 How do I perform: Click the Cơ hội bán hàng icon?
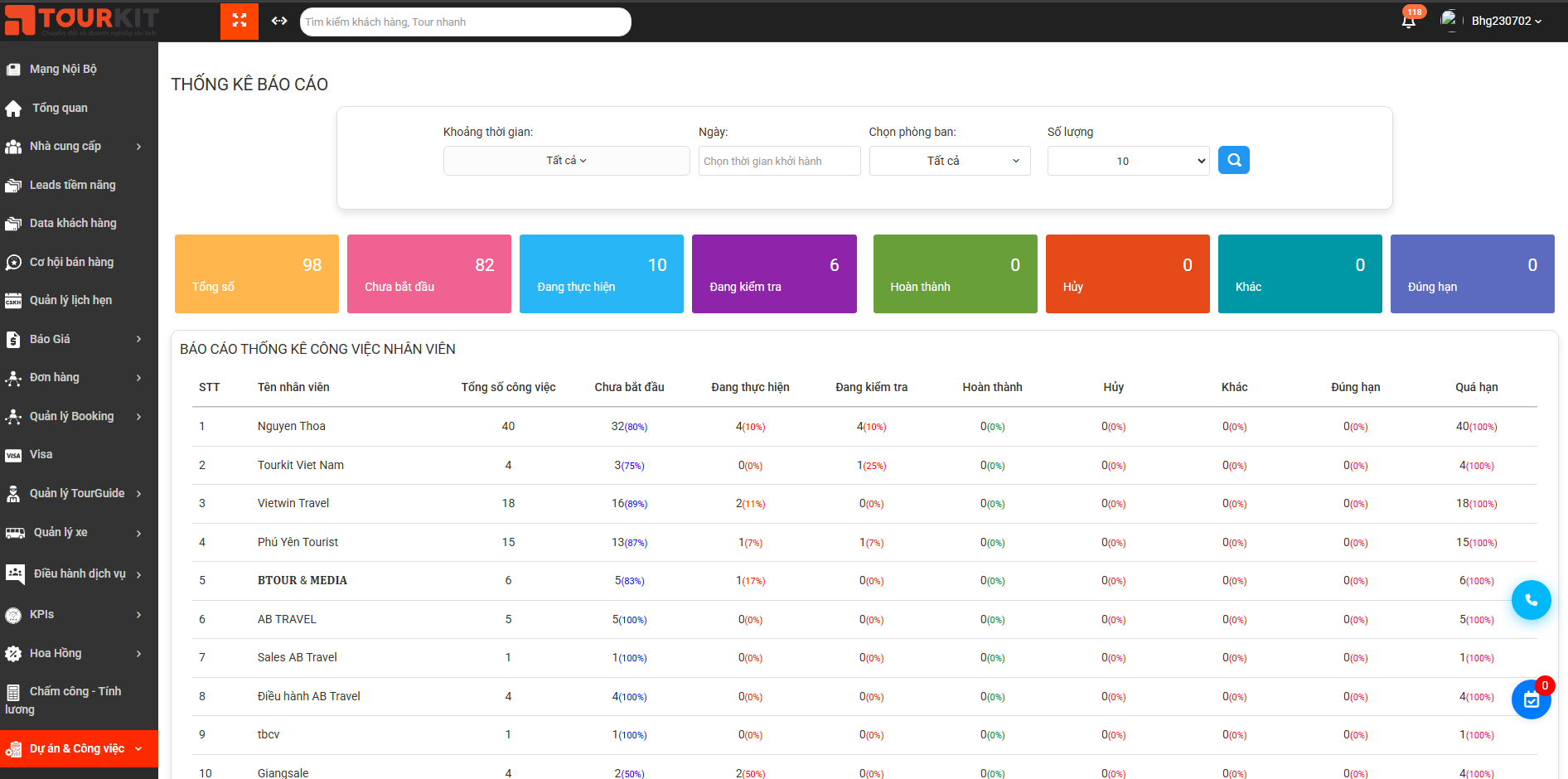pyautogui.click(x=13, y=263)
